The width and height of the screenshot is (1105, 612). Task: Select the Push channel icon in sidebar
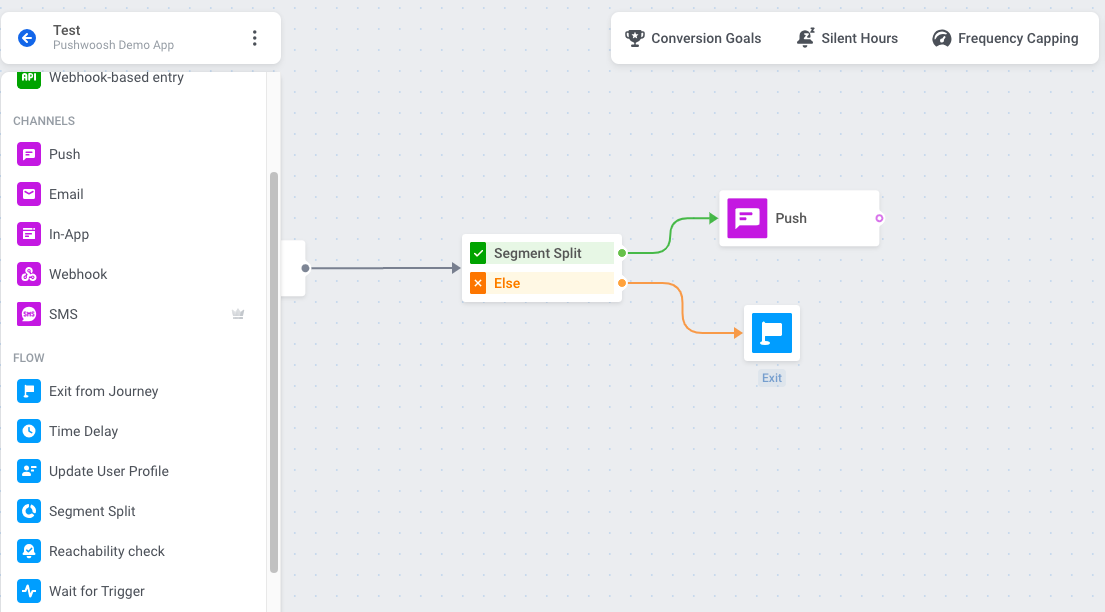pos(29,154)
